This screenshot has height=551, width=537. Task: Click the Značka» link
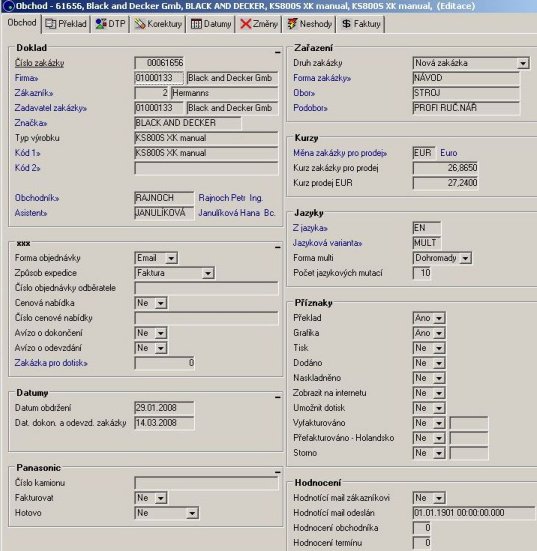31,123
